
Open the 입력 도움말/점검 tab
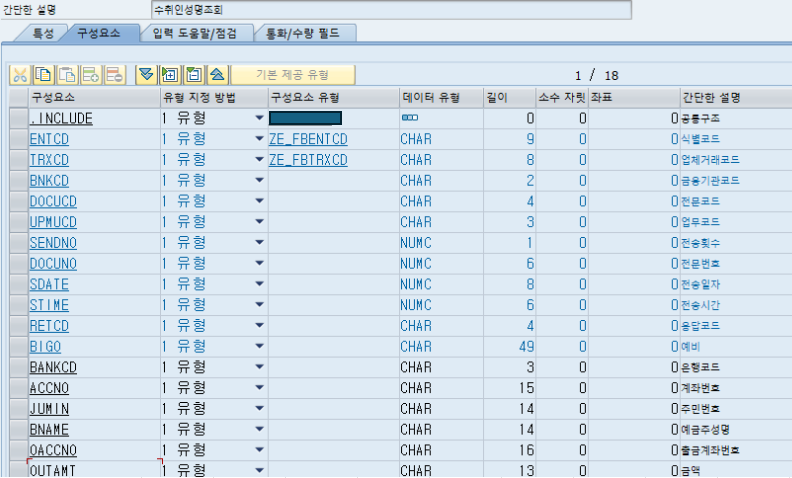tap(195, 33)
